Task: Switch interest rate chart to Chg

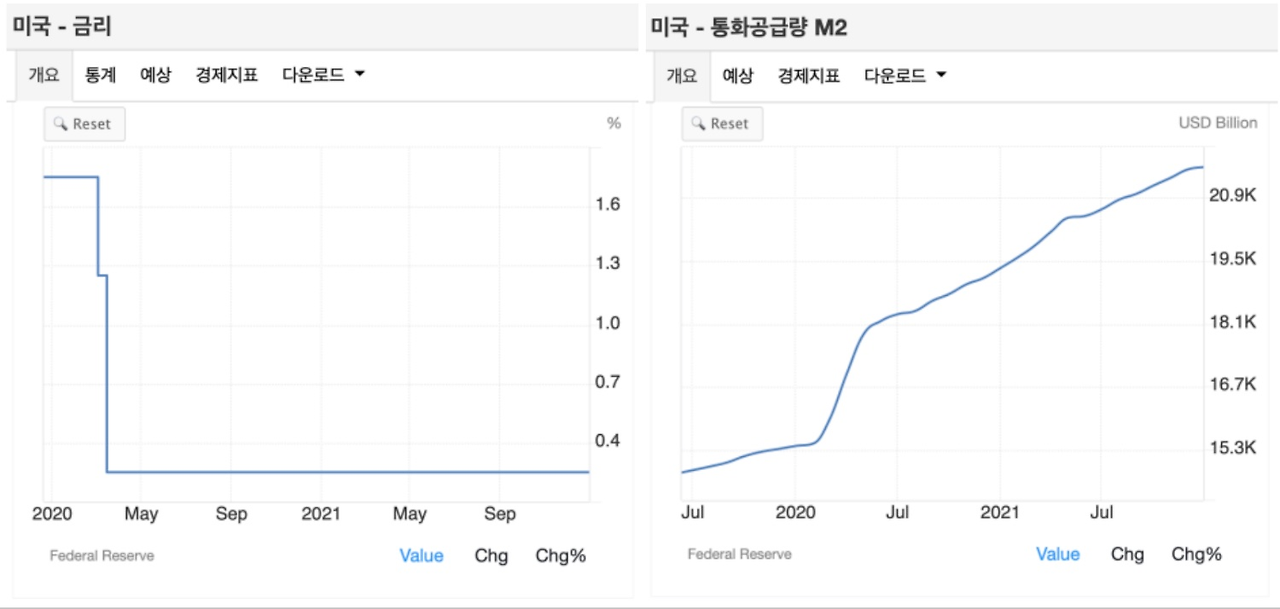Action: click(491, 556)
